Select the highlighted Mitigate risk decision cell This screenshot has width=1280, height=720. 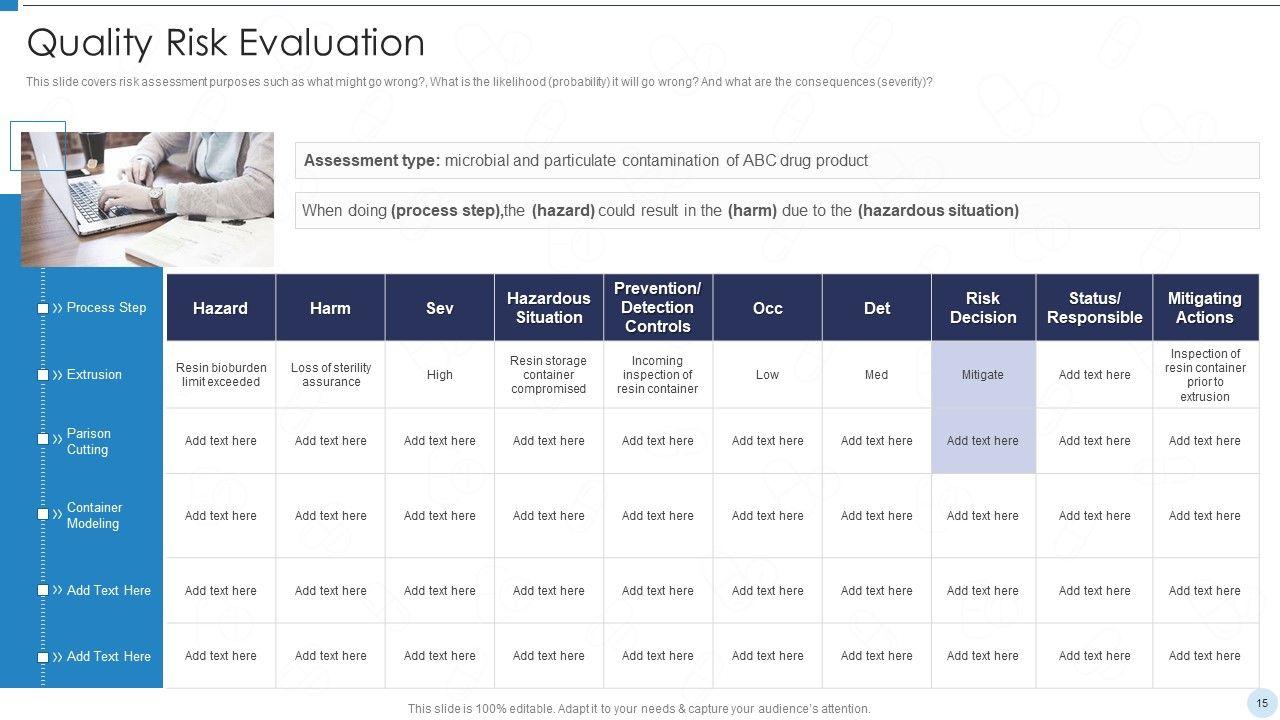pyautogui.click(x=983, y=375)
